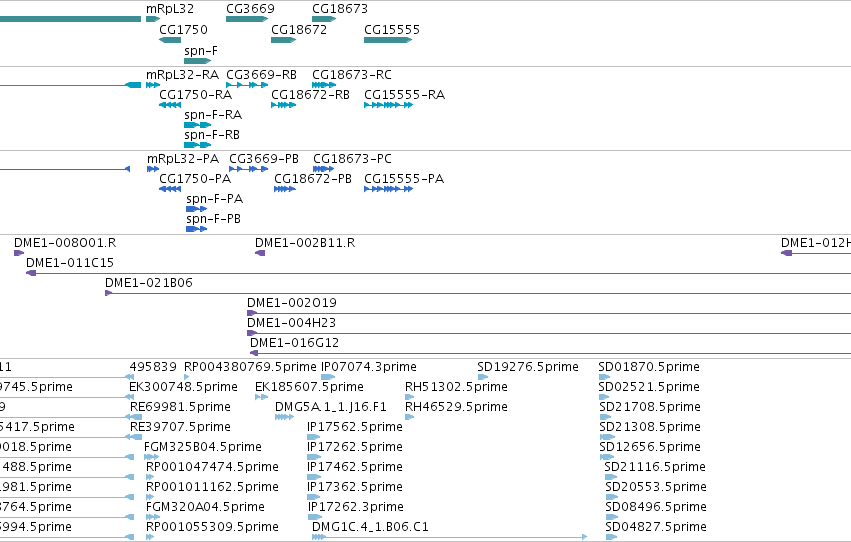Select the CG15555-PA protein
This screenshot has width=851, height=542.
click(x=389, y=189)
